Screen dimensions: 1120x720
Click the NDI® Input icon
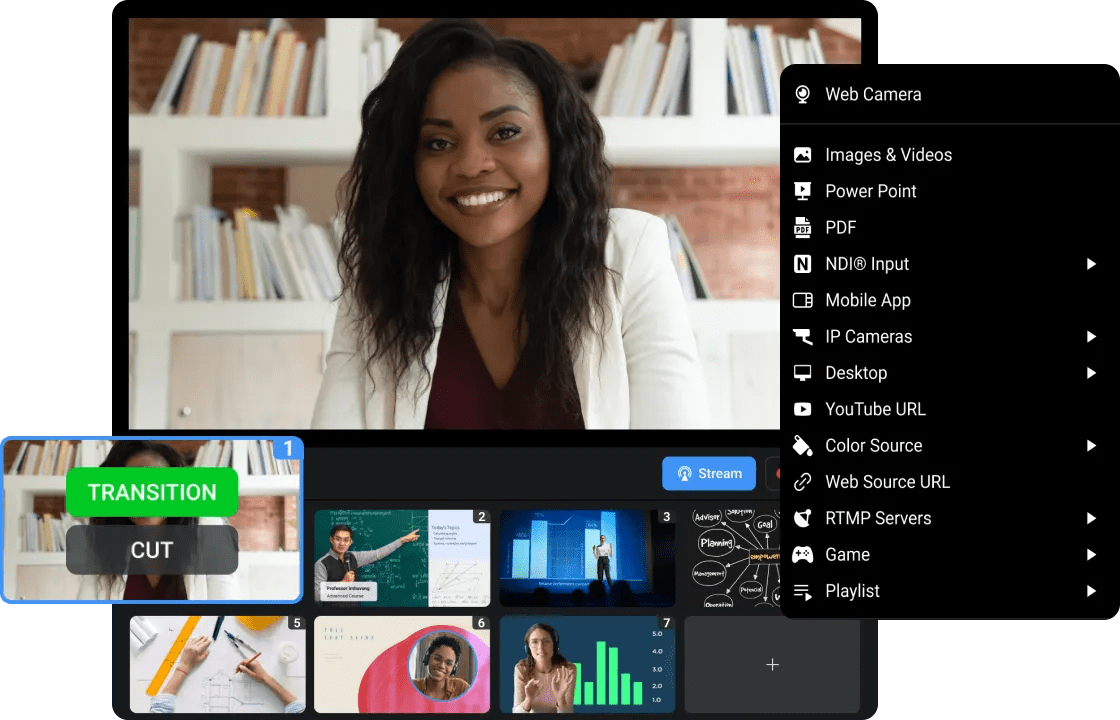pos(802,263)
